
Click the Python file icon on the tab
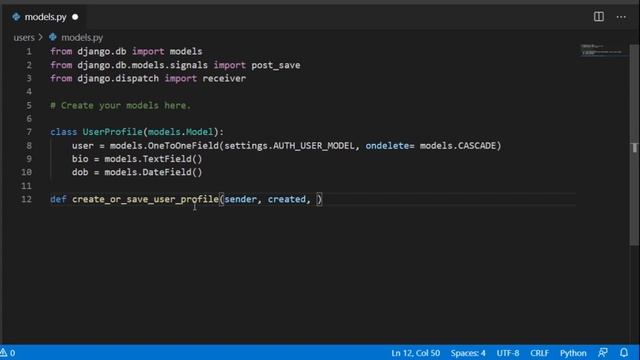click(x=16, y=17)
